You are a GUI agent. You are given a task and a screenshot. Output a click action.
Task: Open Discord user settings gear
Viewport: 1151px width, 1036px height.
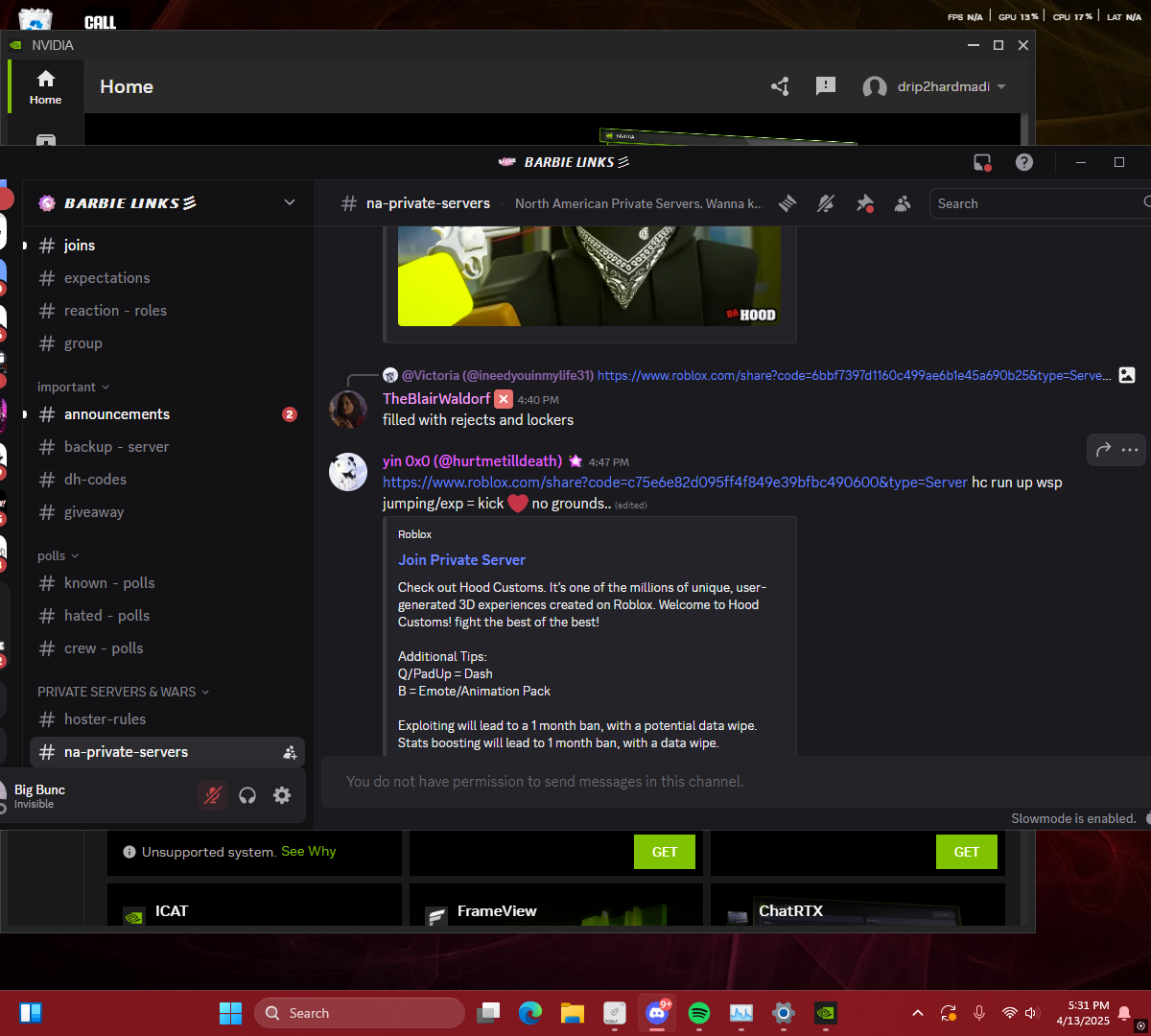[282, 795]
